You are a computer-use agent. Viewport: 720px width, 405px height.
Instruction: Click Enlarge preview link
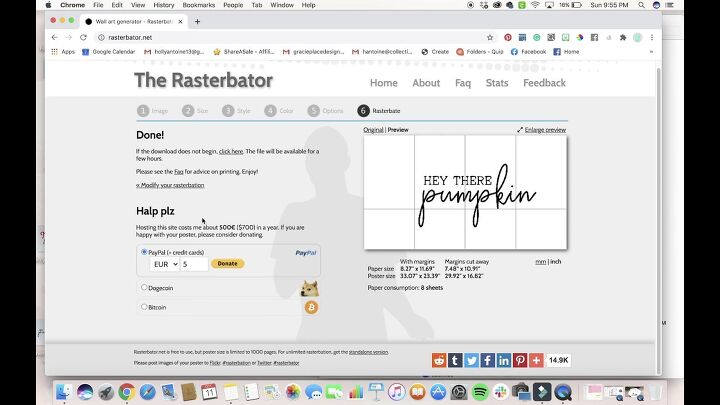[x=541, y=130]
